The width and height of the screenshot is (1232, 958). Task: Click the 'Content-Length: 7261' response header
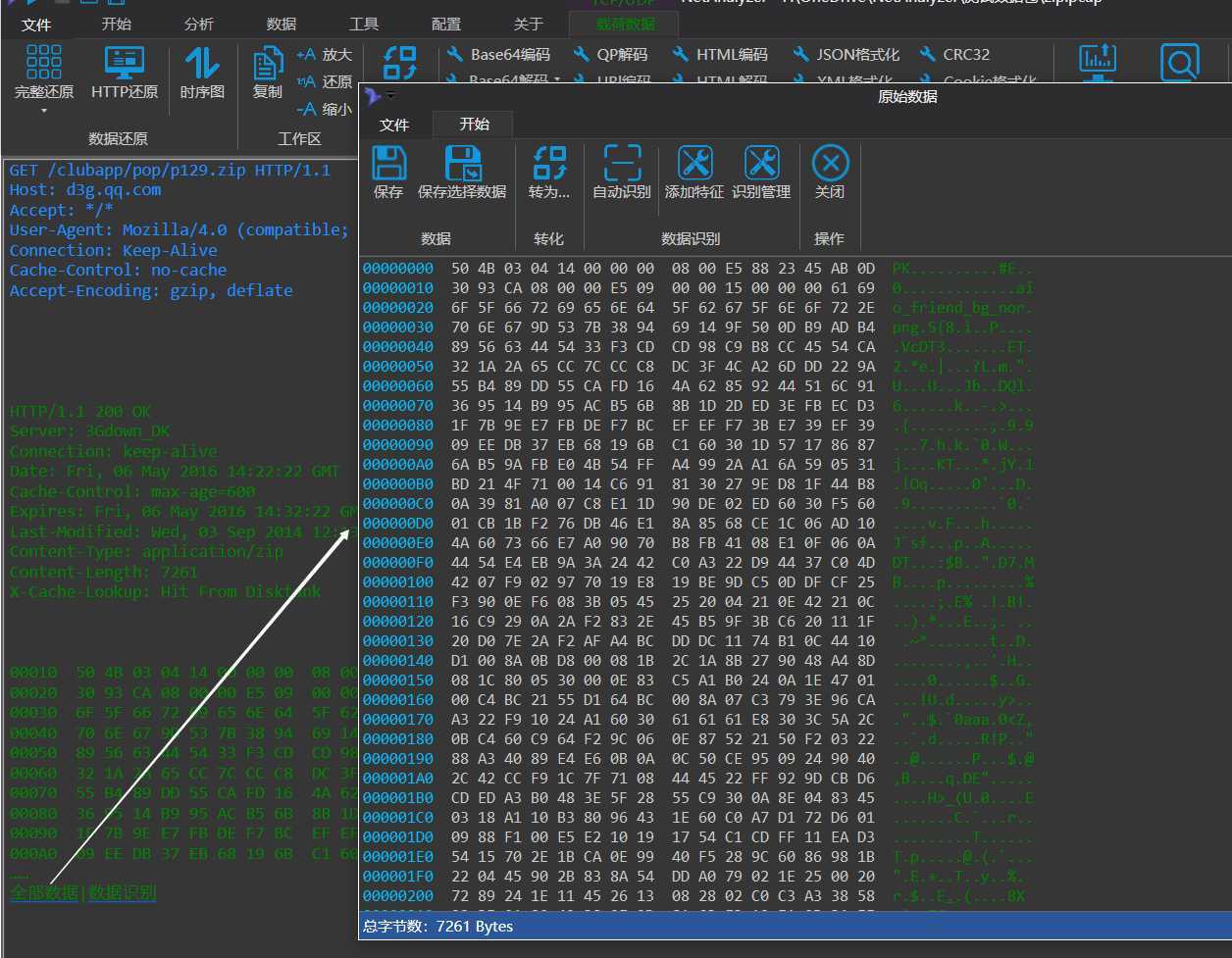coord(104,571)
